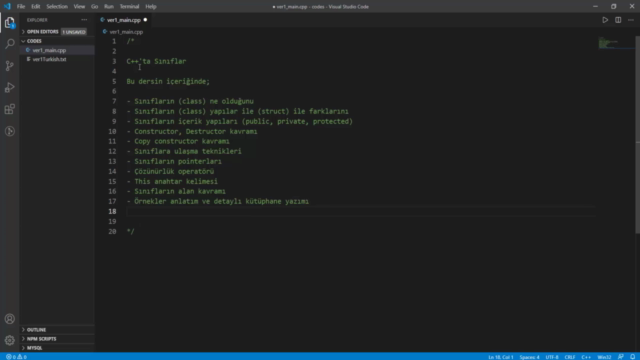Change configuration via Win32

pyautogui.click(x=604, y=357)
